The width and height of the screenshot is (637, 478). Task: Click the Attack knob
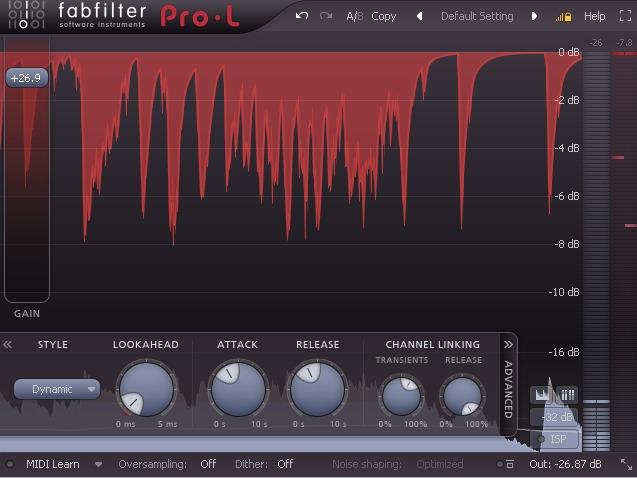(x=238, y=389)
